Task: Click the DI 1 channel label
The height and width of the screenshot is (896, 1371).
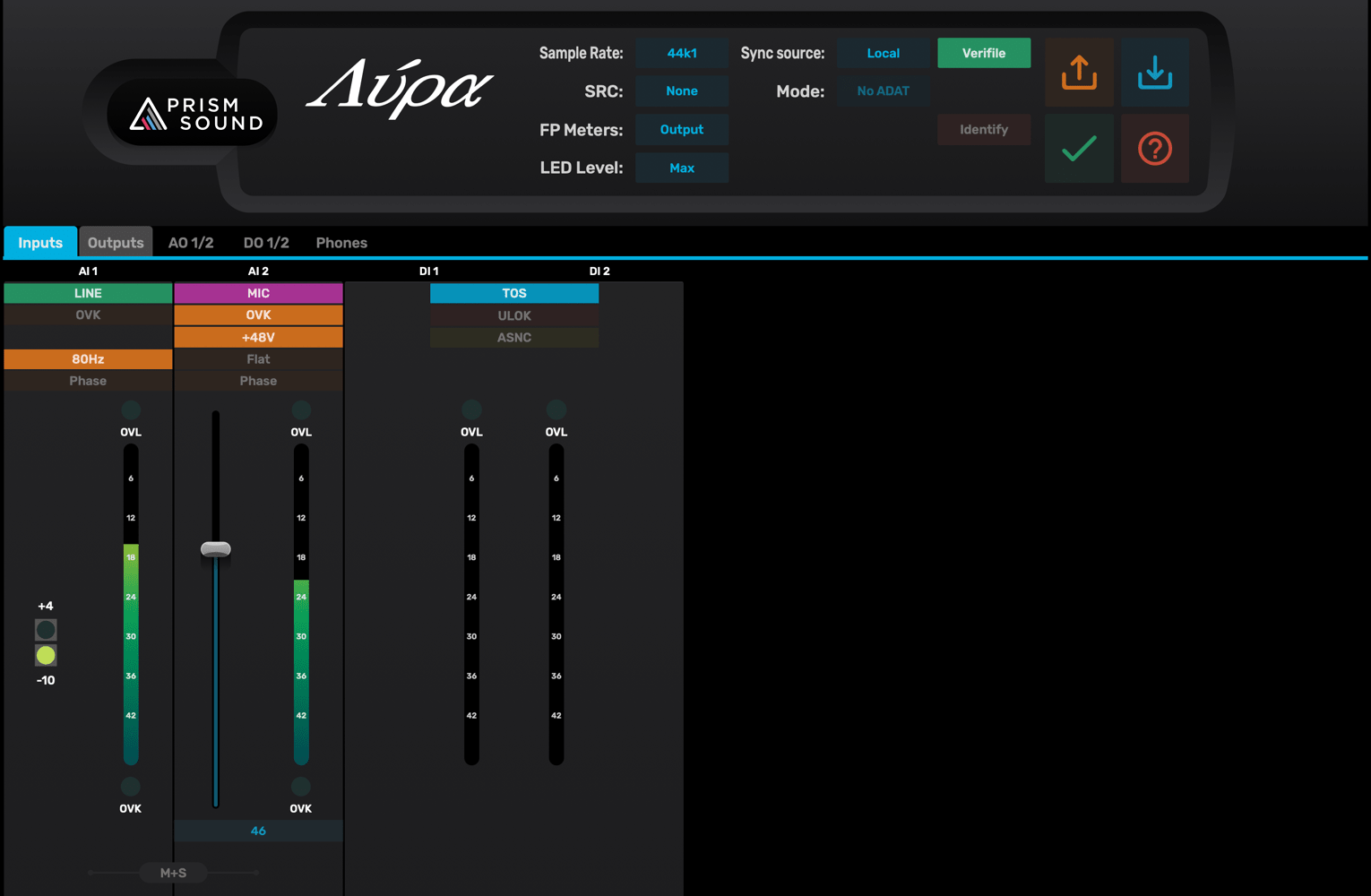Action: pos(429,271)
